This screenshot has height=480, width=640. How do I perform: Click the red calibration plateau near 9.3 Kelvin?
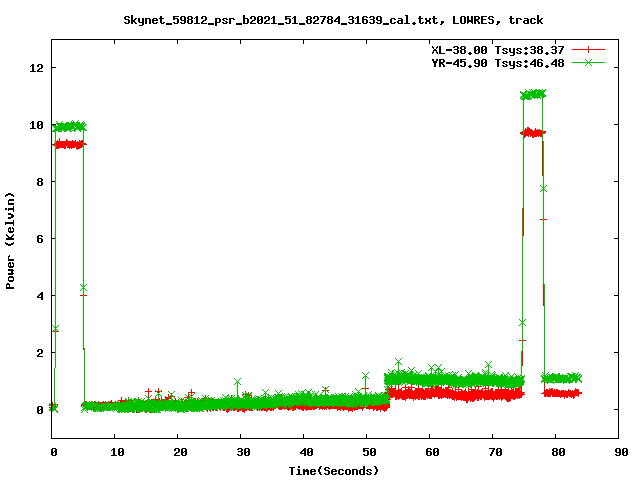tap(70, 144)
